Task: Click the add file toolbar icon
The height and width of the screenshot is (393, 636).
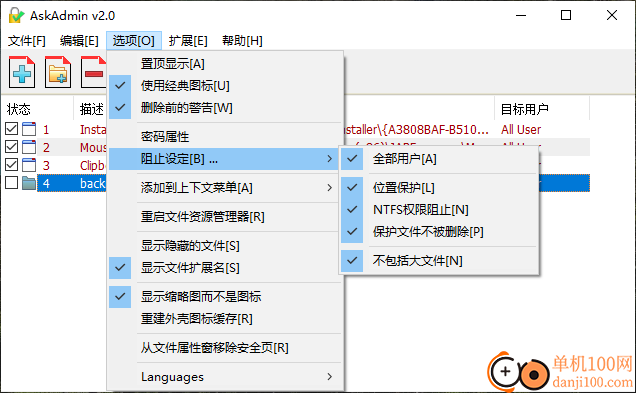Action: click(x=22, y=73)
